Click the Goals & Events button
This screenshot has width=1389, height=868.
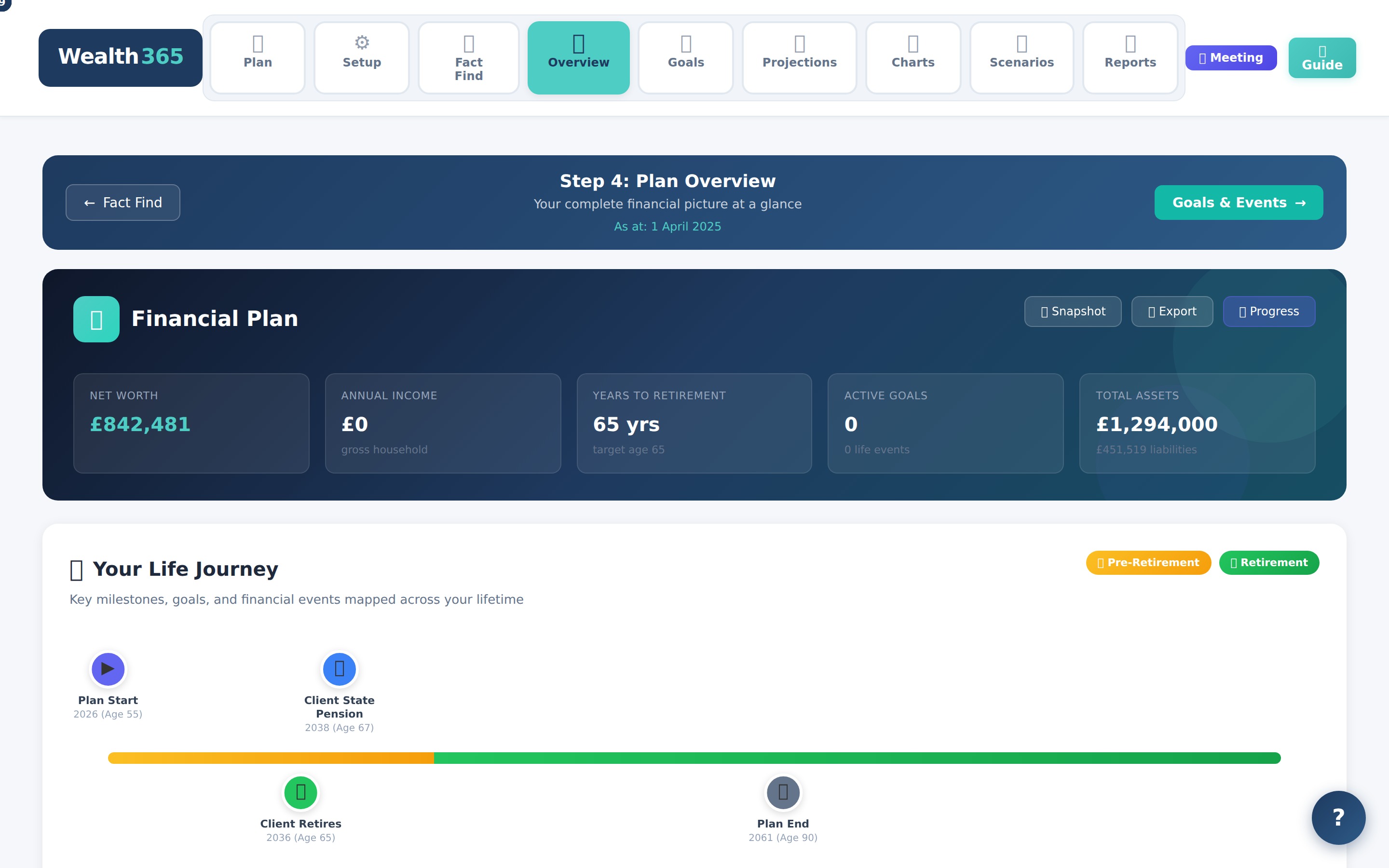point(1239,202)
